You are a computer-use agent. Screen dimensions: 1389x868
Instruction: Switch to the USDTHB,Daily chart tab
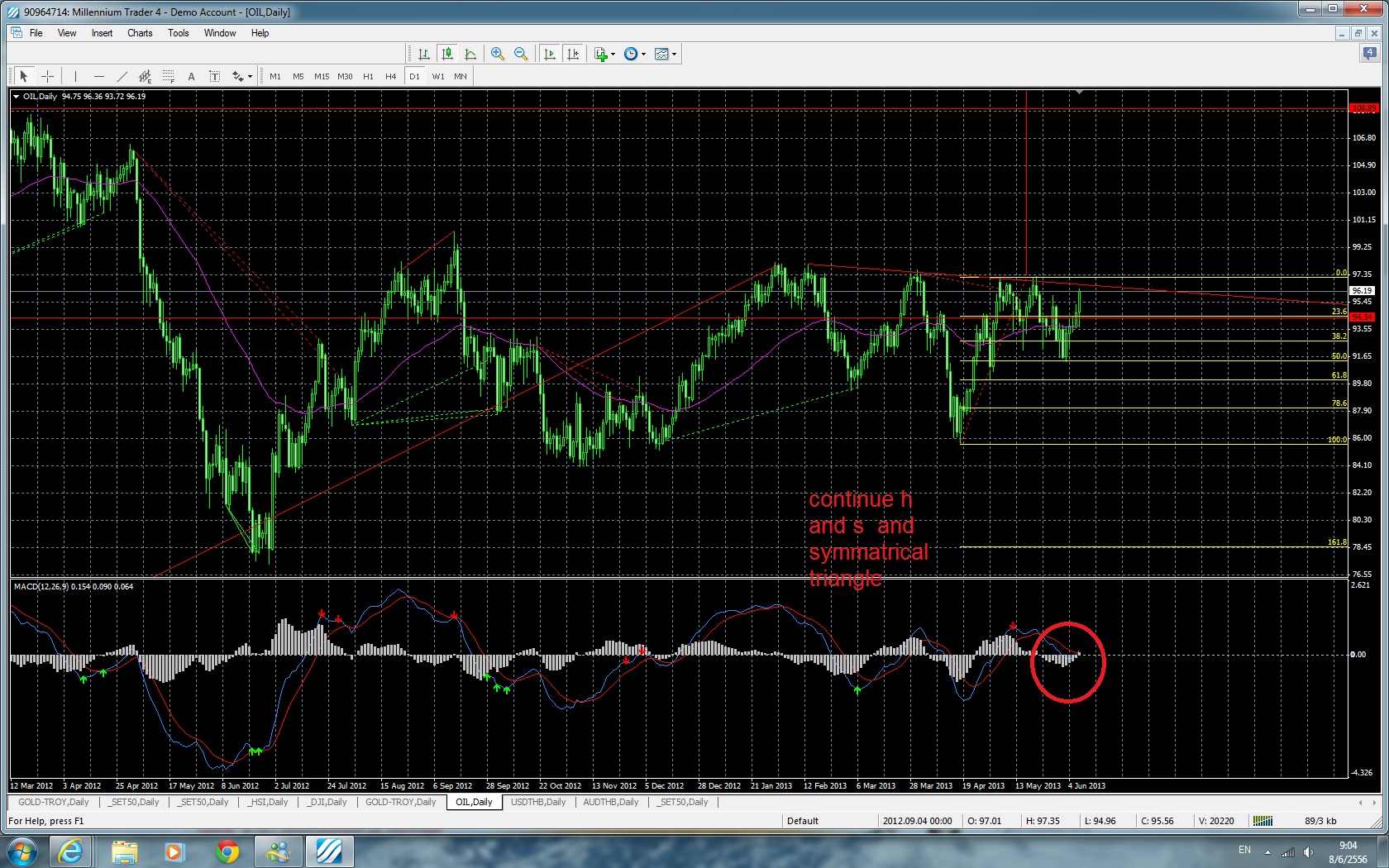coord(538,802)
